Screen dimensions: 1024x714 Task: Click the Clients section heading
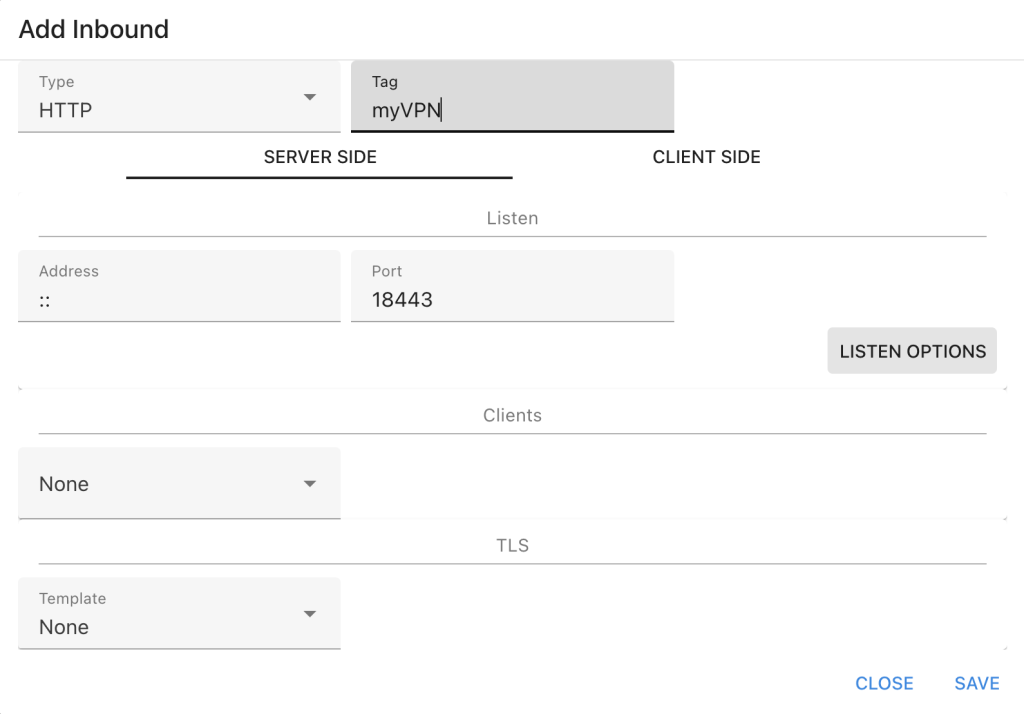(x=512, y=415)
